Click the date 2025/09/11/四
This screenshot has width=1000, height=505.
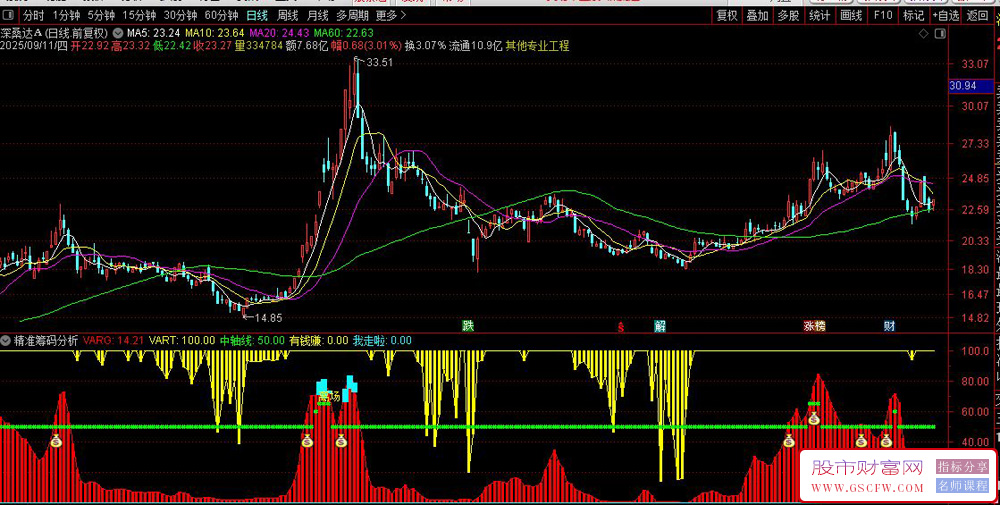click(34, 45)
